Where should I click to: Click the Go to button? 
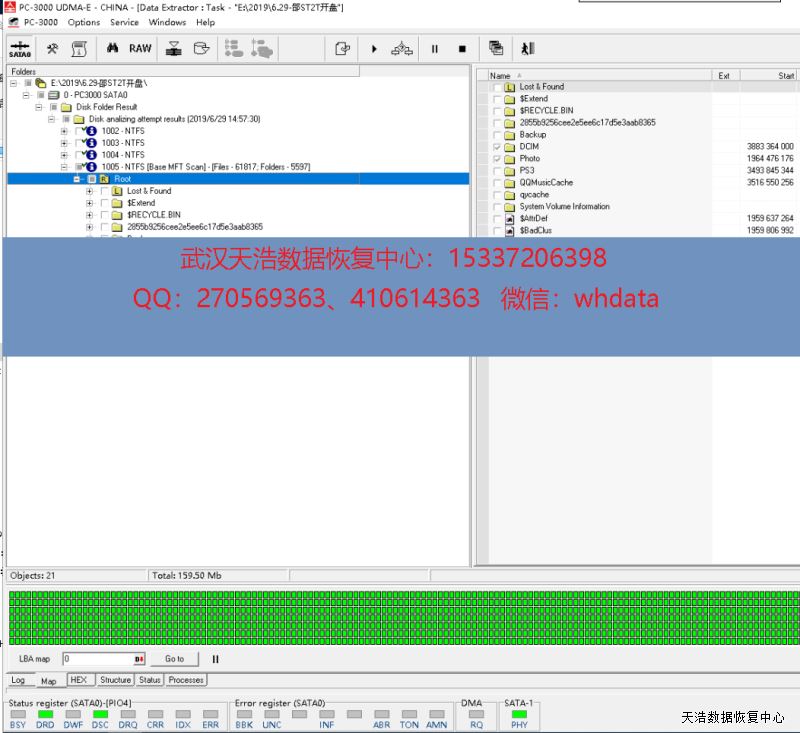[x=175, y=659]
